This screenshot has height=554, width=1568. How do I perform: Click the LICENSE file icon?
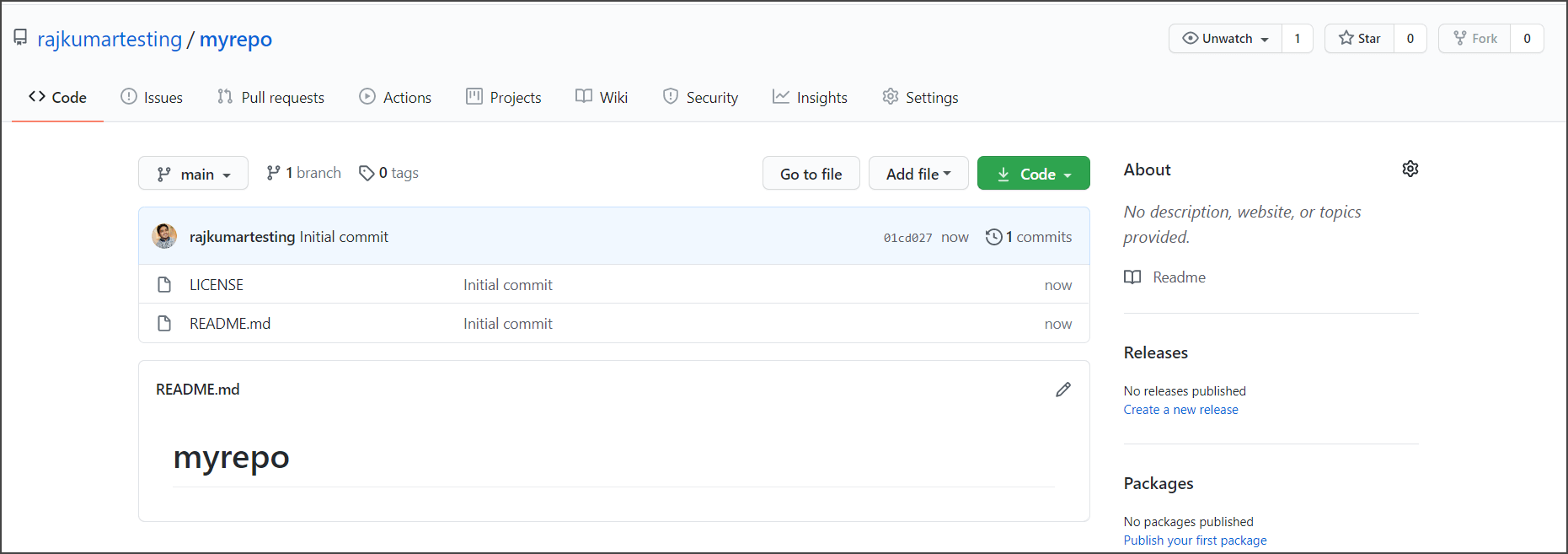pyautogui.click(x=164, y=285)
